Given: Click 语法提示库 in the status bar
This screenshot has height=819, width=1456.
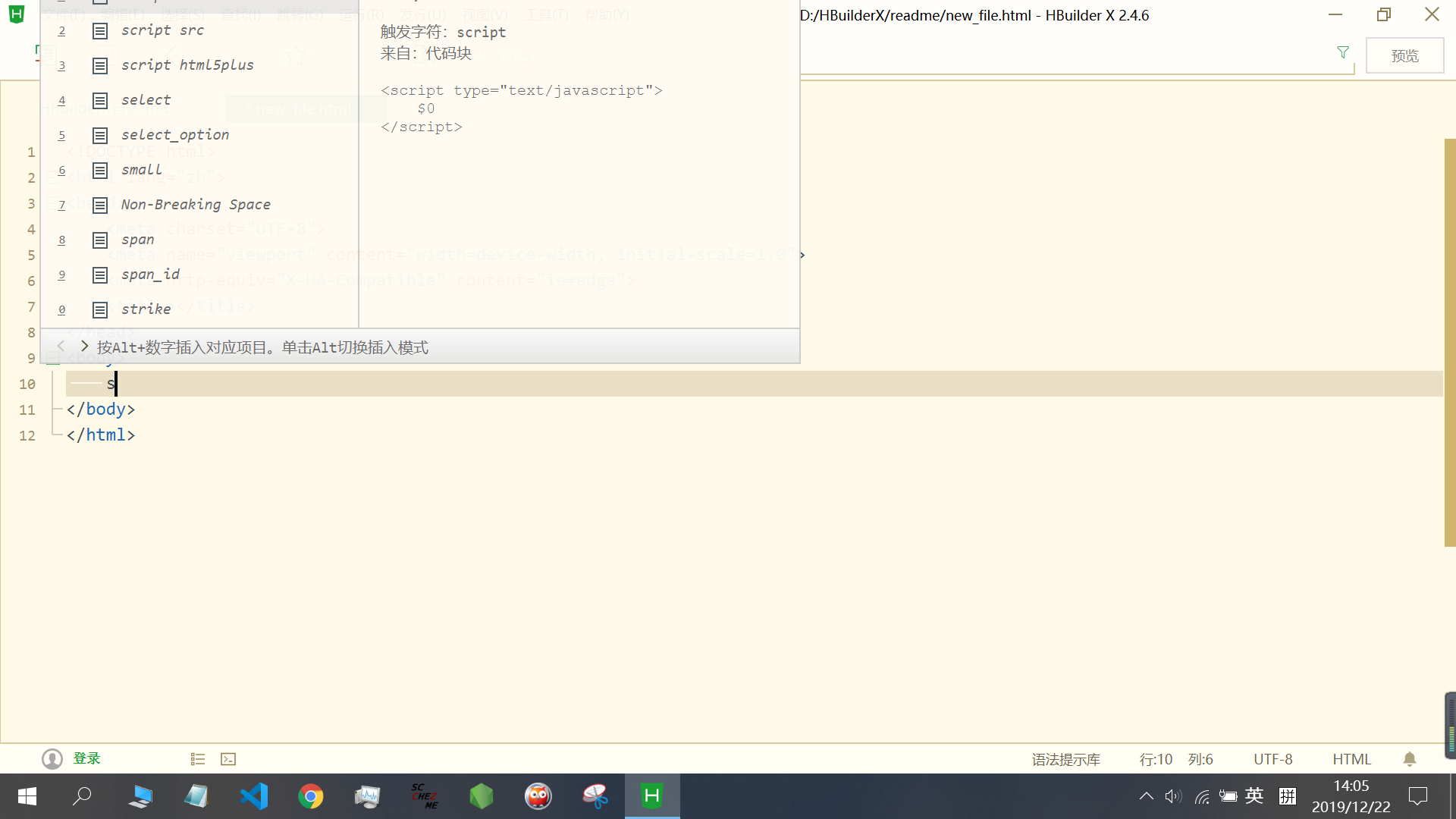Looking at the screenshot, I should tap(1065, 759).
